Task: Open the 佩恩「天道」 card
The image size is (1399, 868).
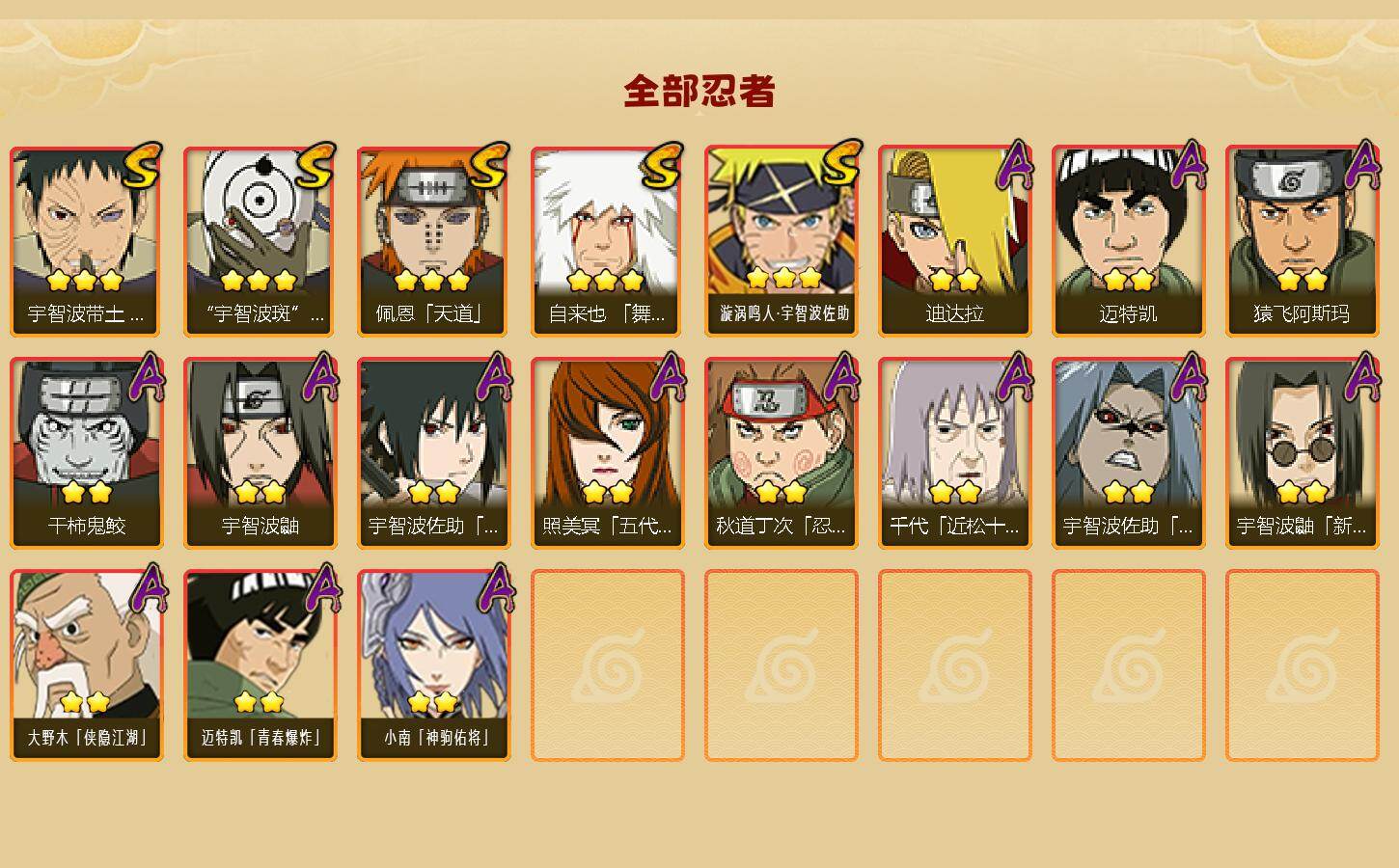Action: [x=433, y=241]
